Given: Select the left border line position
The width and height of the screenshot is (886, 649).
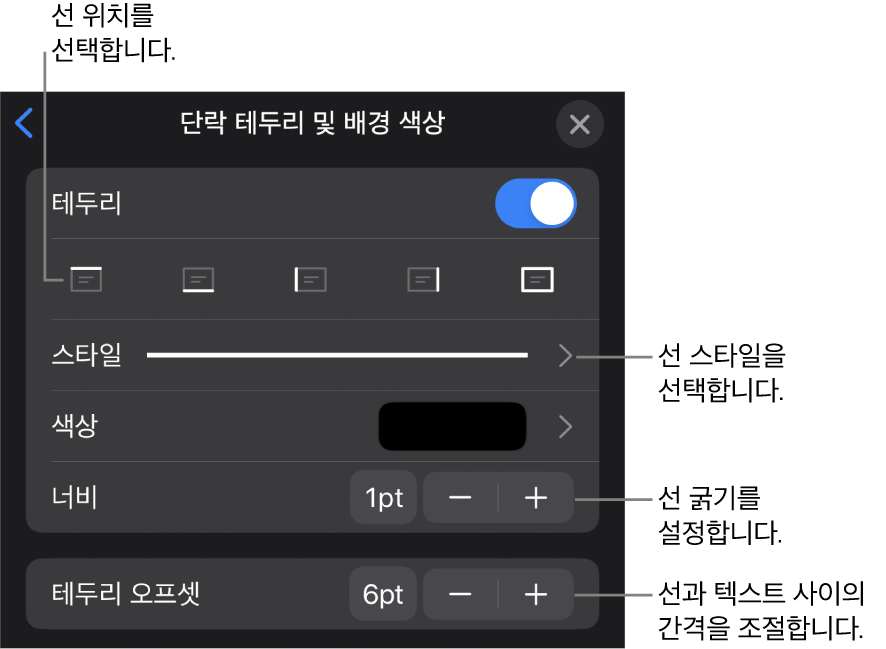Looking at the screenshot, I should click(x=311, y=280).
